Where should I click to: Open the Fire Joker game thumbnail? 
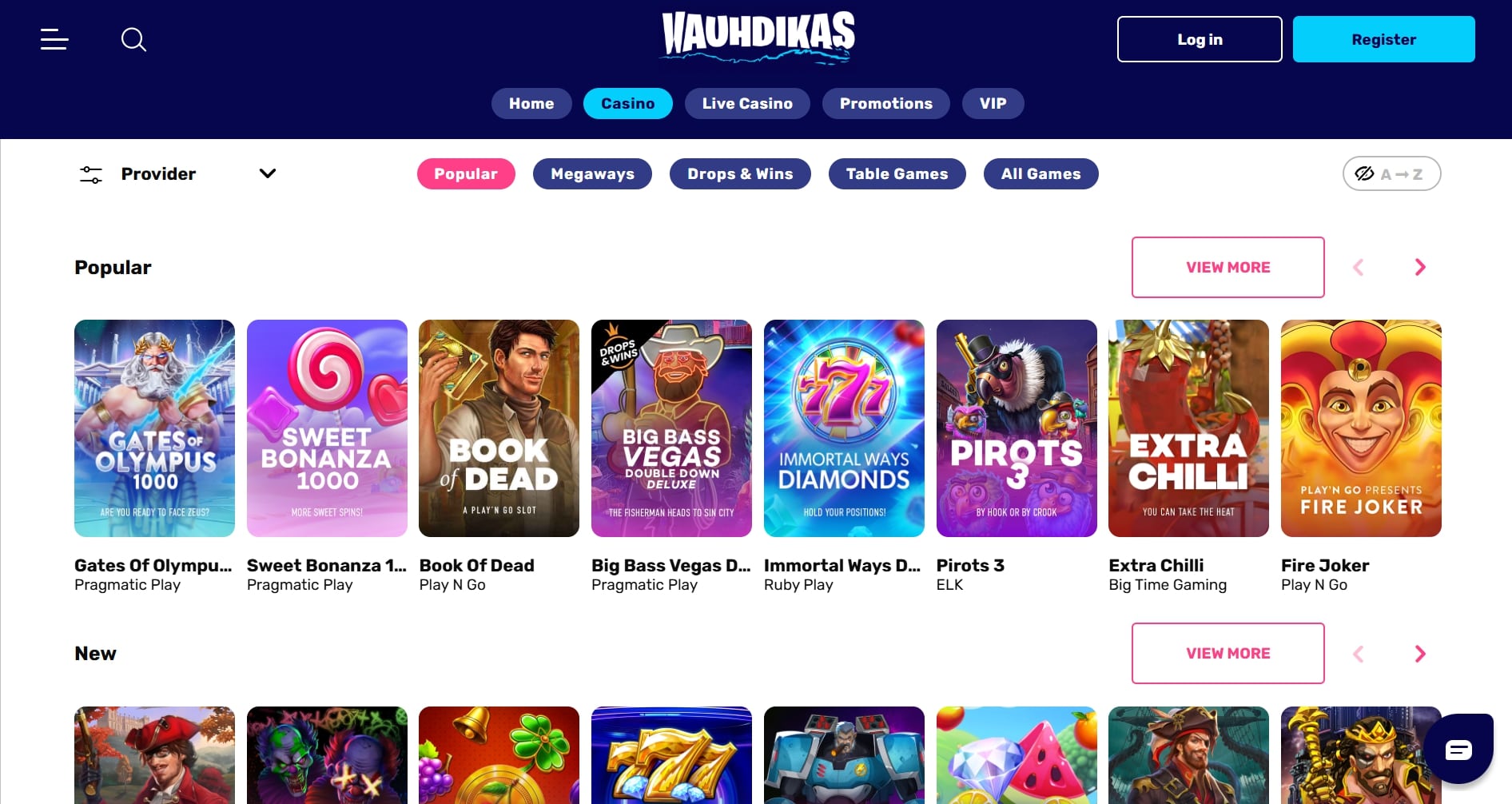click(x=1361, y=428)
